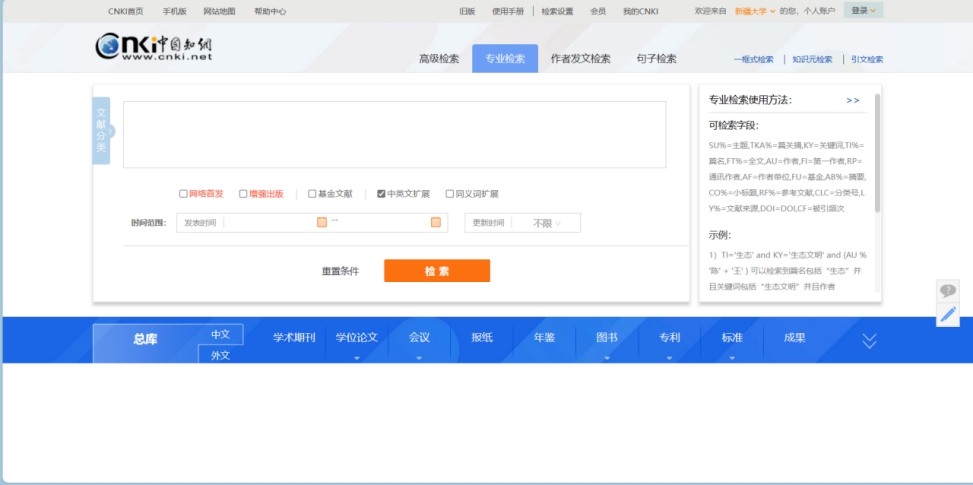Viewport: 973px width, 485px height.
Task: Open the 更新时间 不限 dropdown
Action: click(546, 223)
